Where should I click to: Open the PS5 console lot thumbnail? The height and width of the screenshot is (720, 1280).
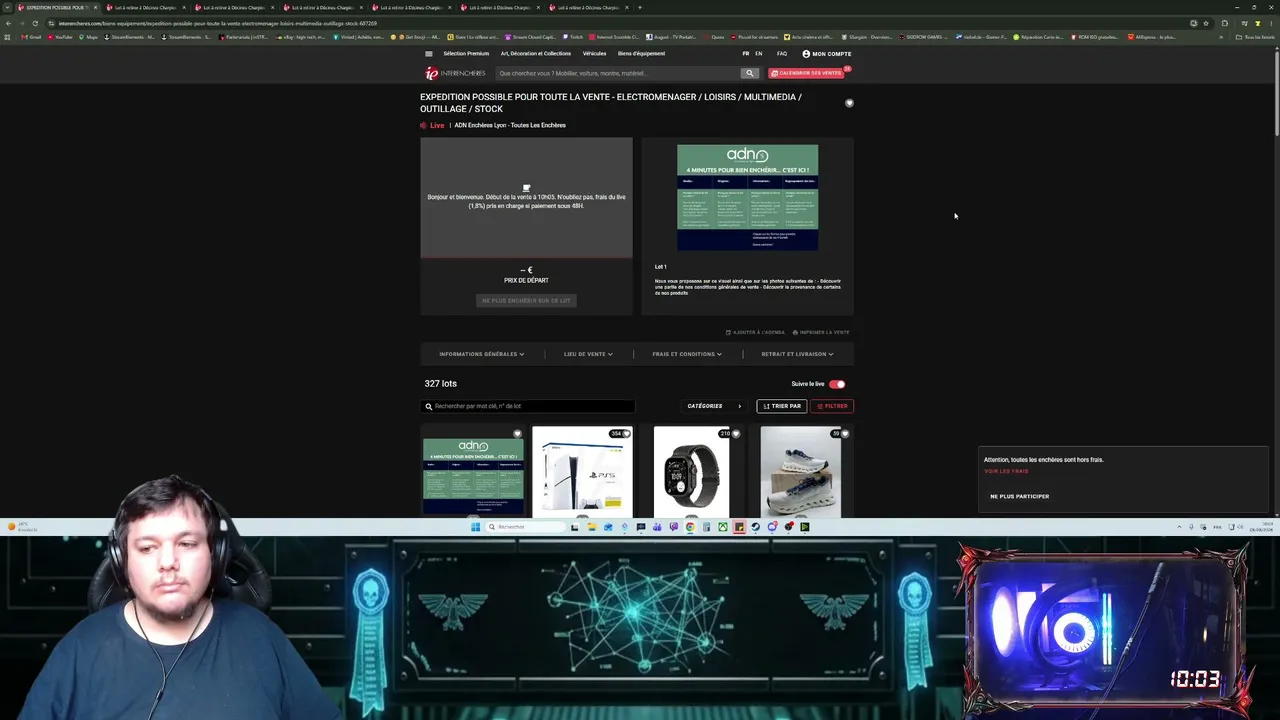click(x=582, y=472)
